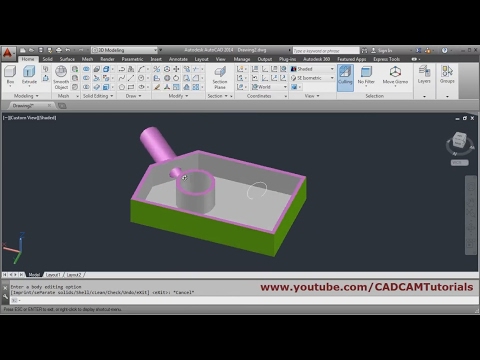Select the Move tool in Modify panel
The height and width of the screenshot is (360, 480).
[176, 69]
